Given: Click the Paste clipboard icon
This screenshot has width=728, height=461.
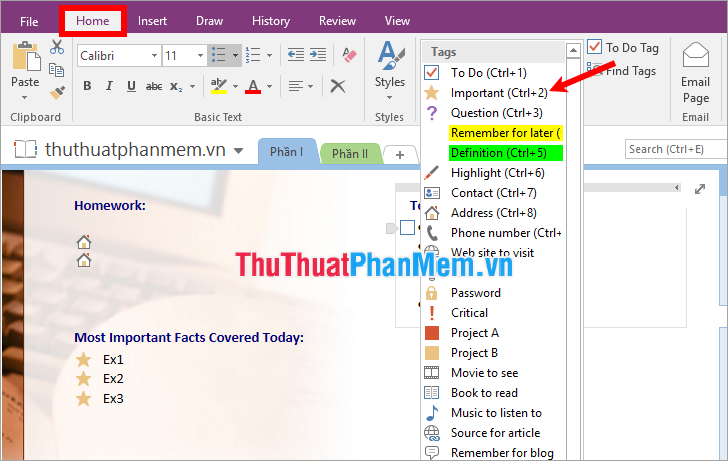Looking at the screenshot, I should (26, 57).
